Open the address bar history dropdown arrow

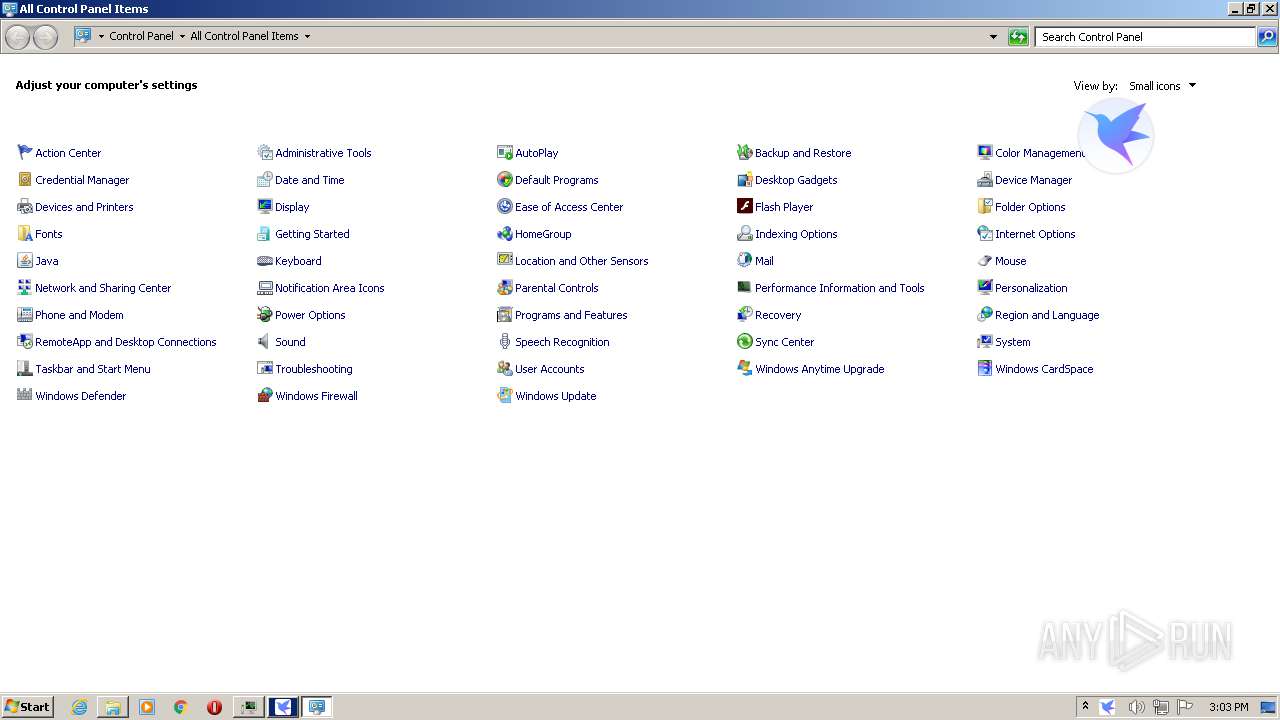pyautogui.click(x=993, y=37)
